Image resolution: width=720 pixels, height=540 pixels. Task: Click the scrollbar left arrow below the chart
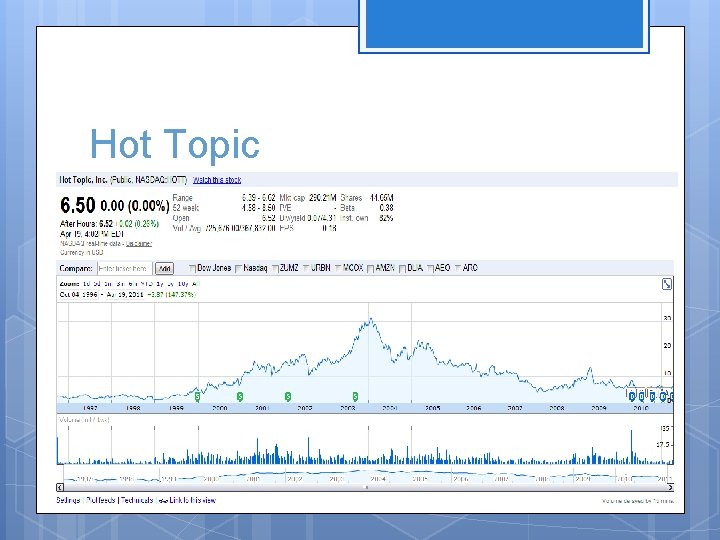coord(60,487)
